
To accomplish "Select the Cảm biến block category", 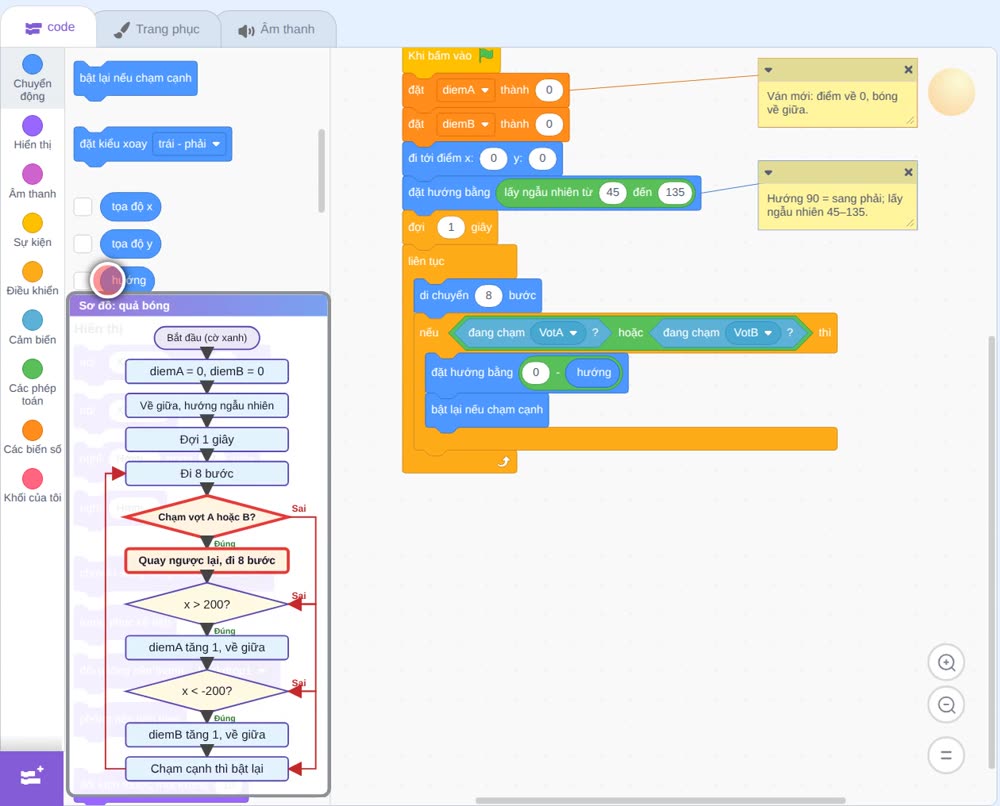I will coord(32,328).
